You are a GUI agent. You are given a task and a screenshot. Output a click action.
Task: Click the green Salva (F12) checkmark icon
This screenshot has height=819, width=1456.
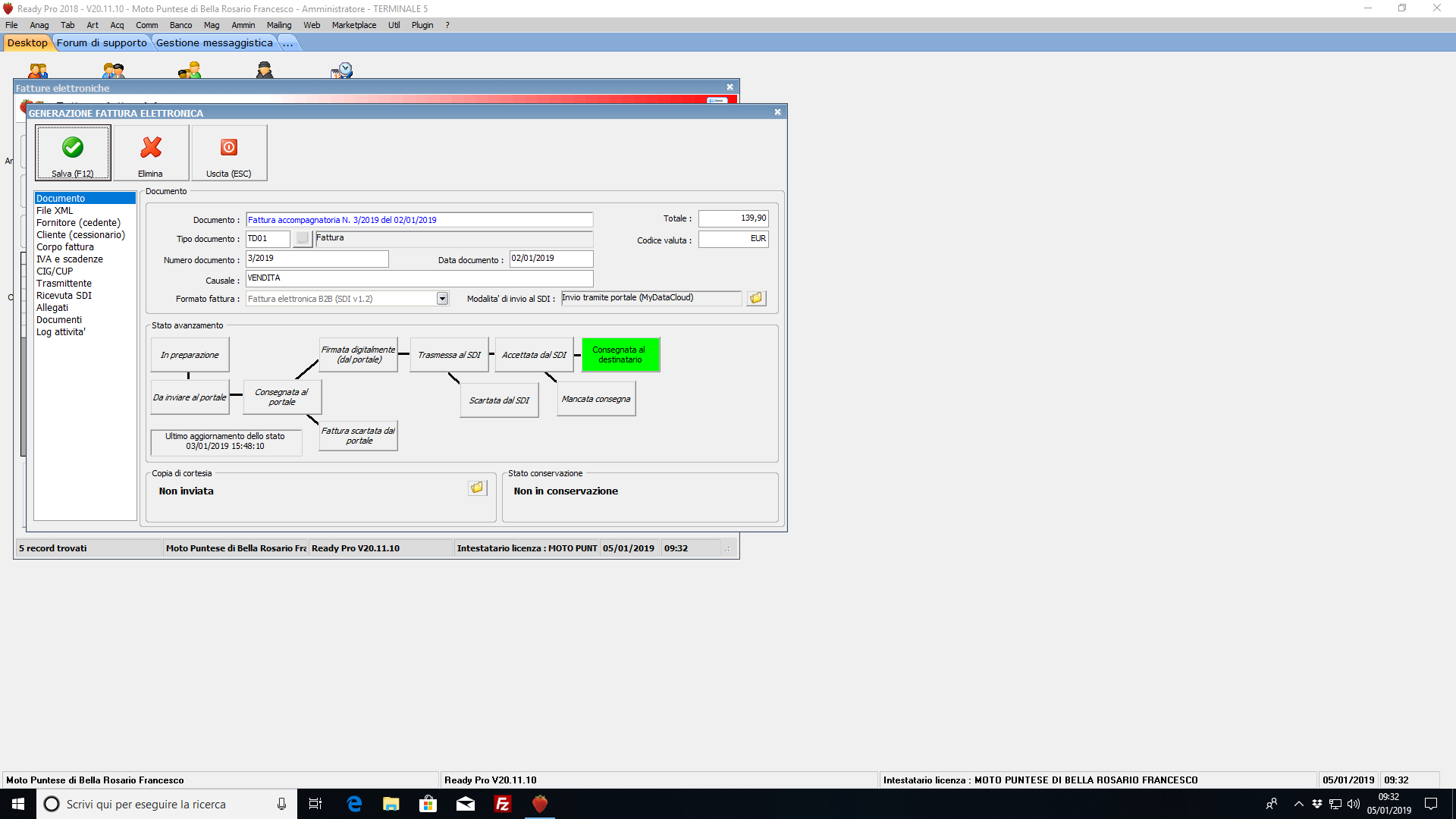(73, 147)
